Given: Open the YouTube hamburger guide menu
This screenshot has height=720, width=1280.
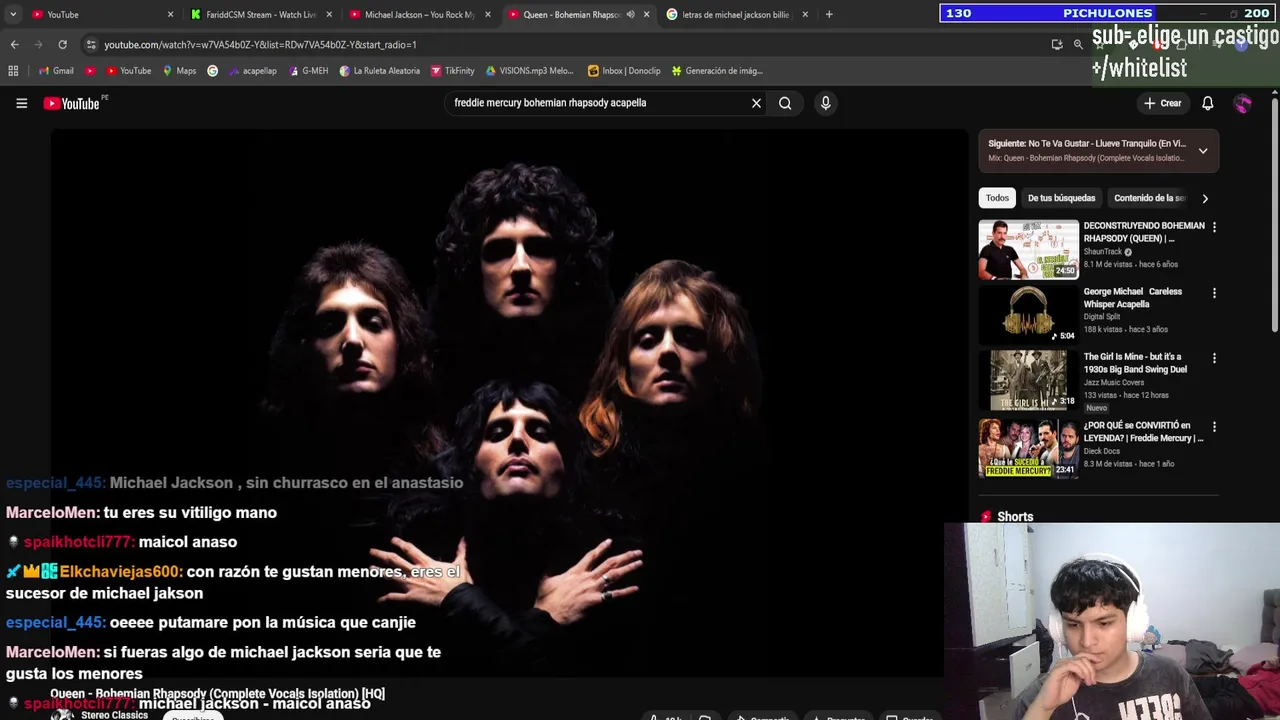Looking at the screenshot, I should (21, 103).
